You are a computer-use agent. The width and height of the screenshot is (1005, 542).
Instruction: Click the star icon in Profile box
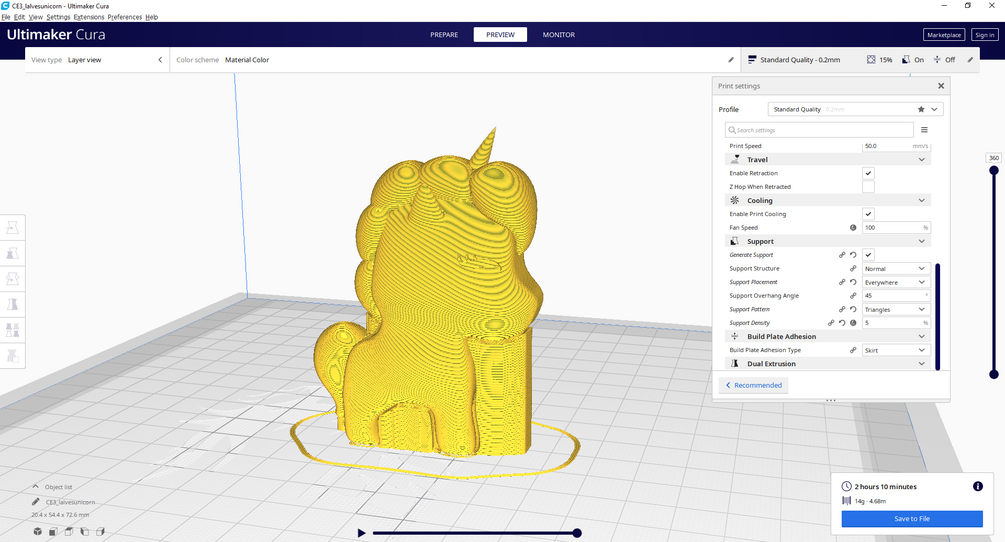(921, 110)
